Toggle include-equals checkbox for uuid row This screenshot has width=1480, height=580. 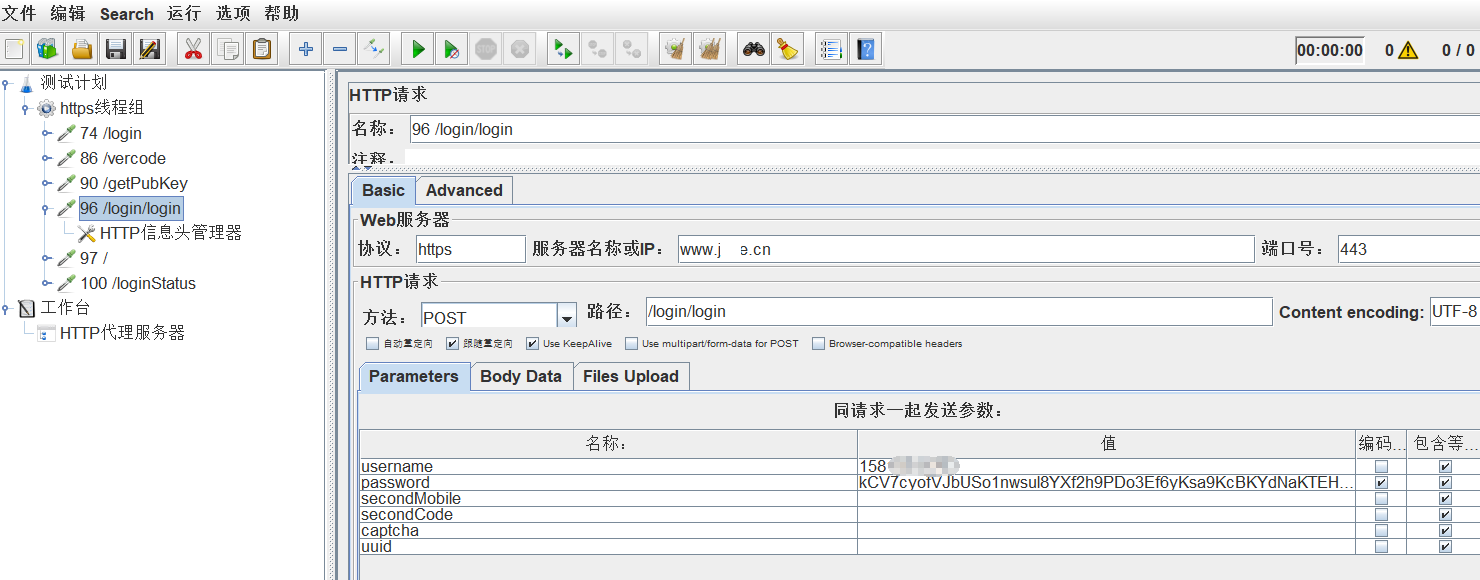(x=1445, y=547)
